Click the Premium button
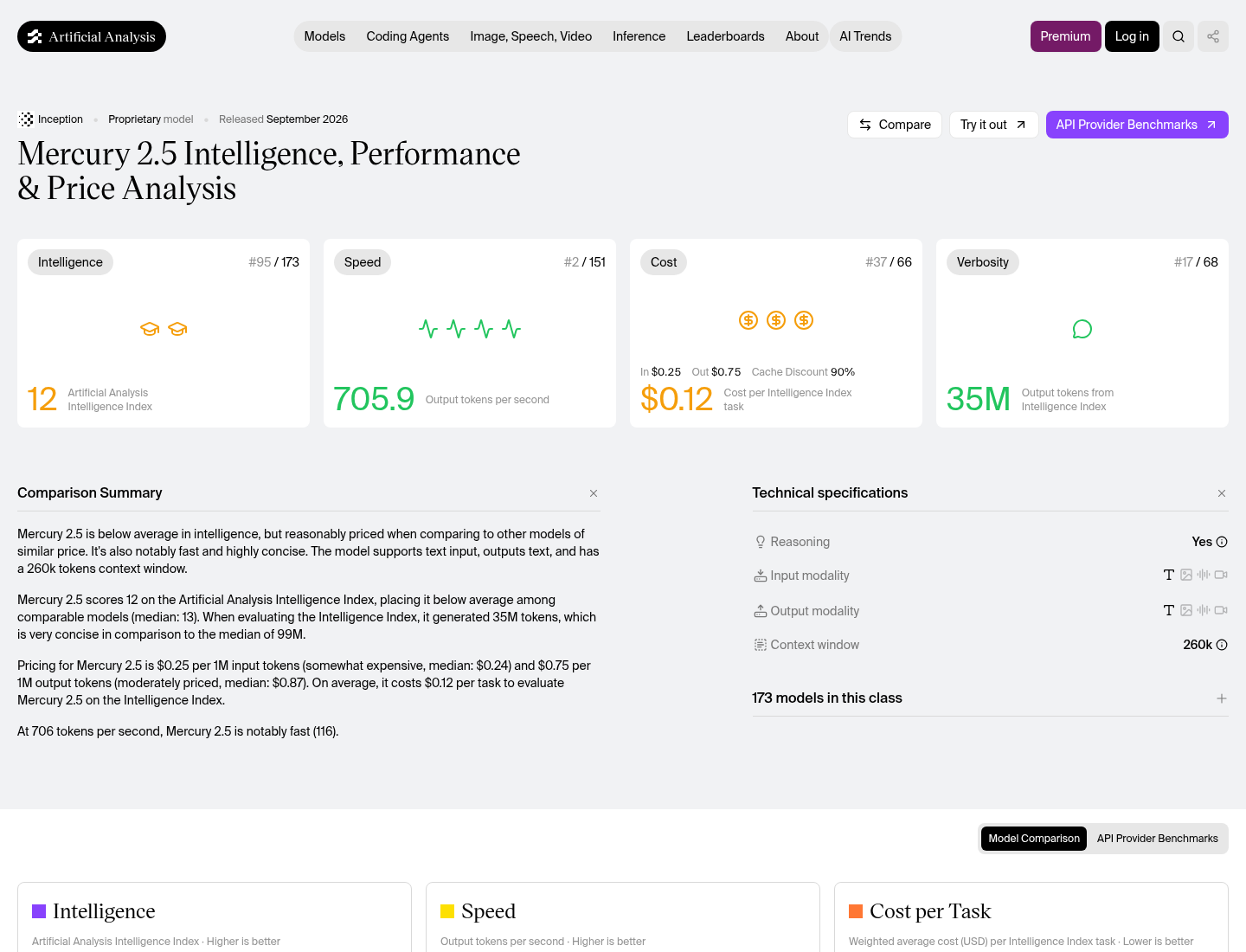The image size is (1246, 952). [1066, 36]
